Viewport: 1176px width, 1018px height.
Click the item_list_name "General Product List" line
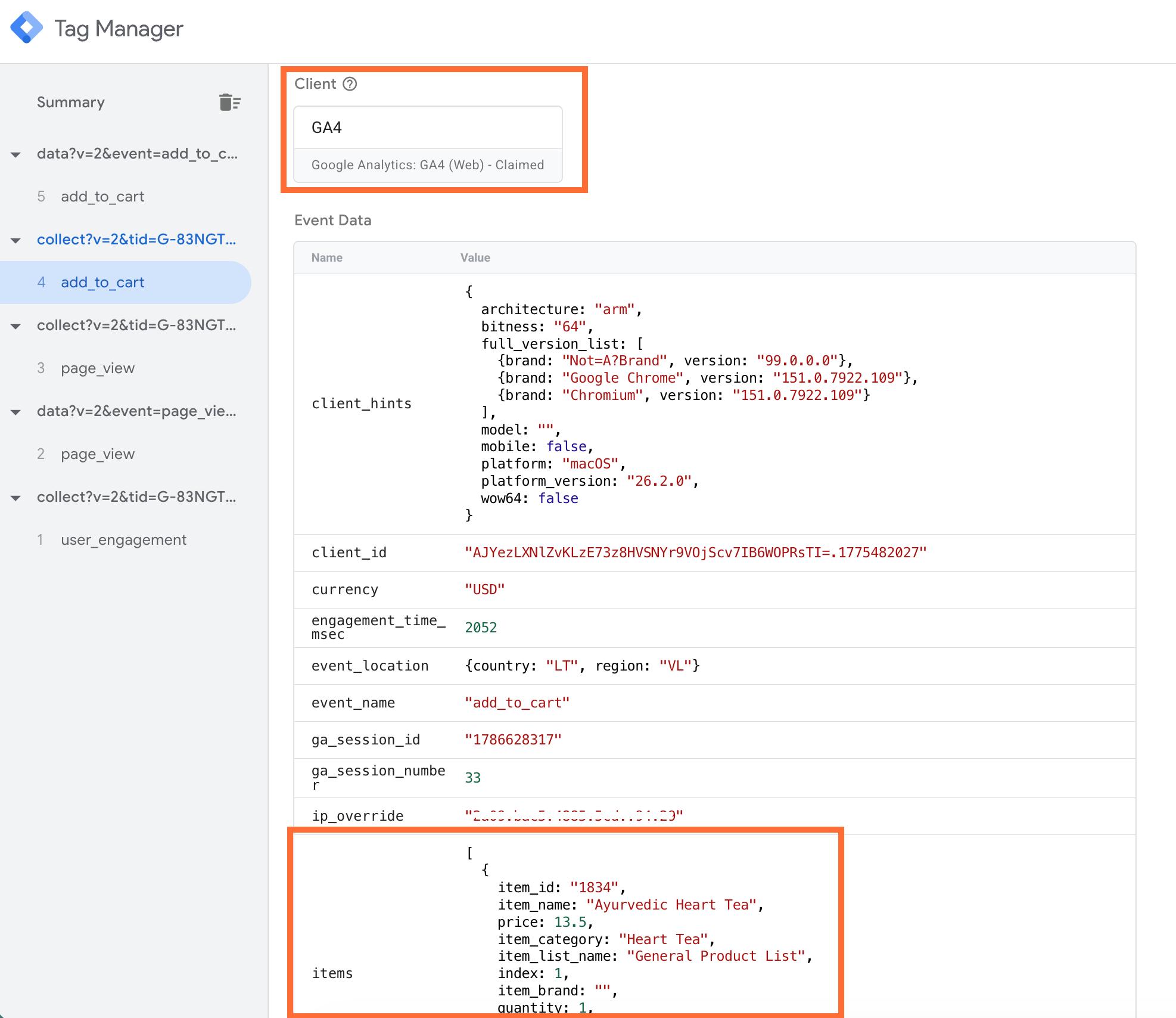[655, 956]
